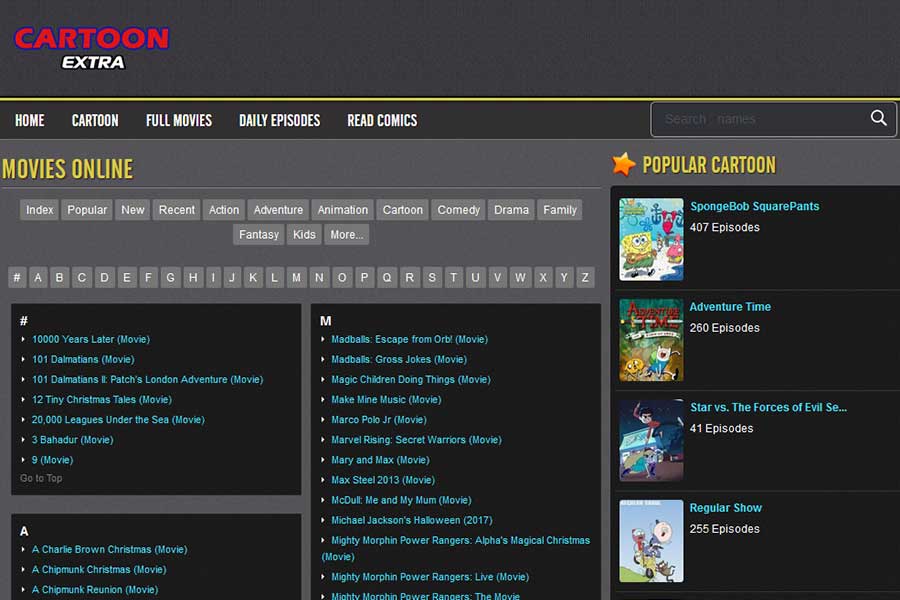The width and height of the screenshot is (900, 600).
Task: Jump to letter H in the index
Action: tap(193, 278)
